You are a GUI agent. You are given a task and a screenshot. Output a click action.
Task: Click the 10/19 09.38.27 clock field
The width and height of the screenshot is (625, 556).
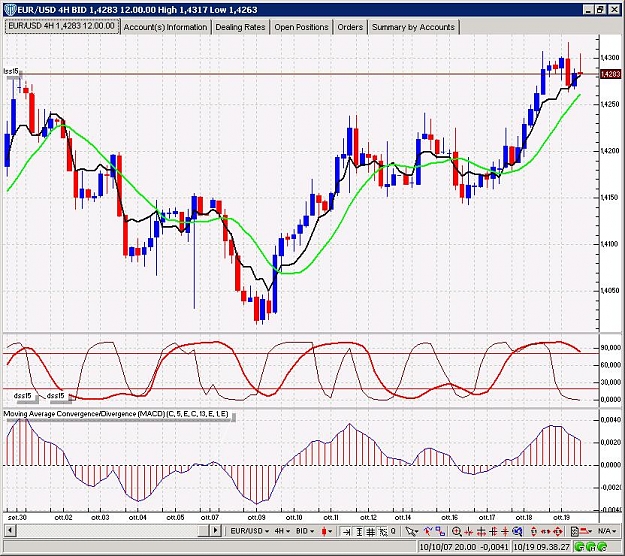pyautogui.click(x=541, y=547)
